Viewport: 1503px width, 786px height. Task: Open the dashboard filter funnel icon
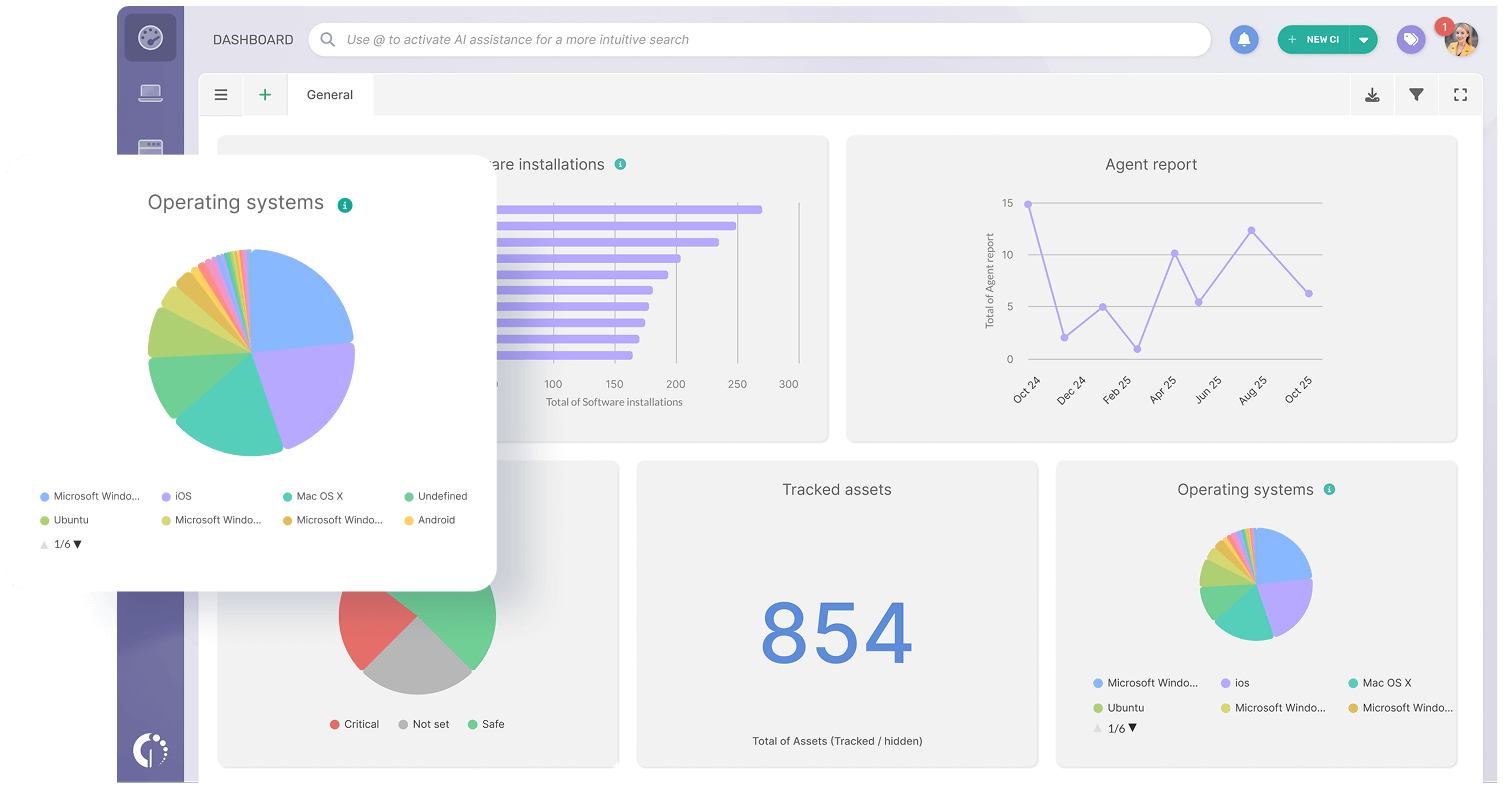coord(1416,95)
